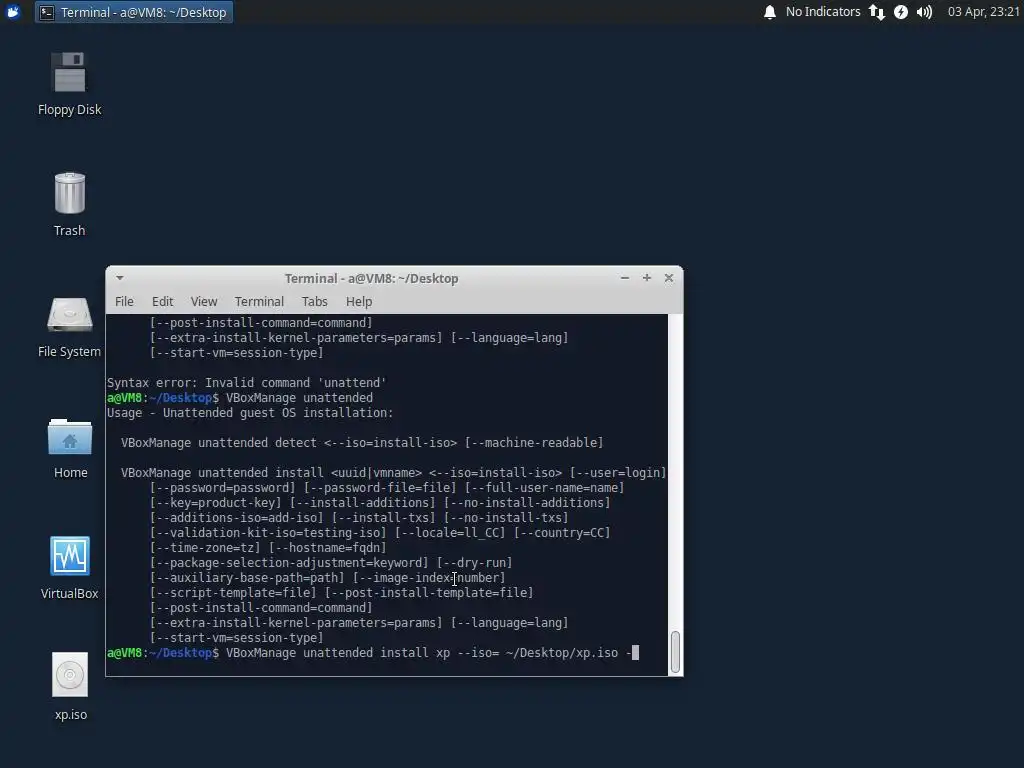Viewport: 1024px width, 768px height.
Task: Open the Edit menu in Terminal
Action: [x=163, y=302]
